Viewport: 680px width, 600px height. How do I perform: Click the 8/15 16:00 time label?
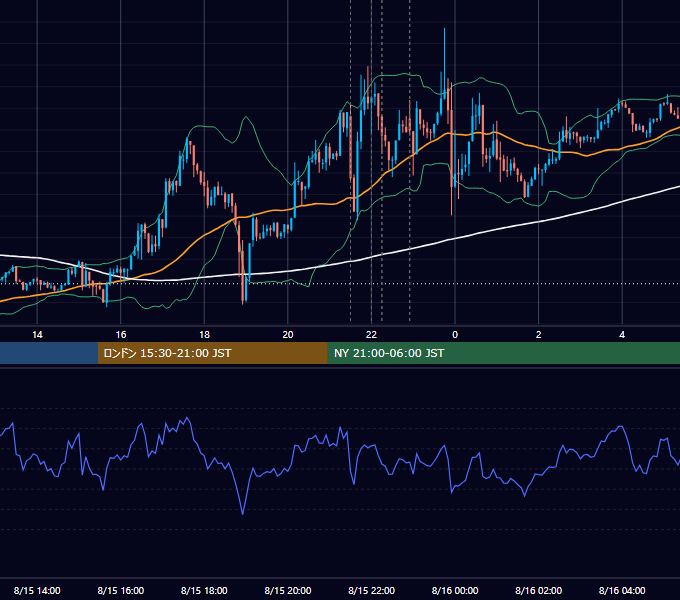click(x=121, y=590)
